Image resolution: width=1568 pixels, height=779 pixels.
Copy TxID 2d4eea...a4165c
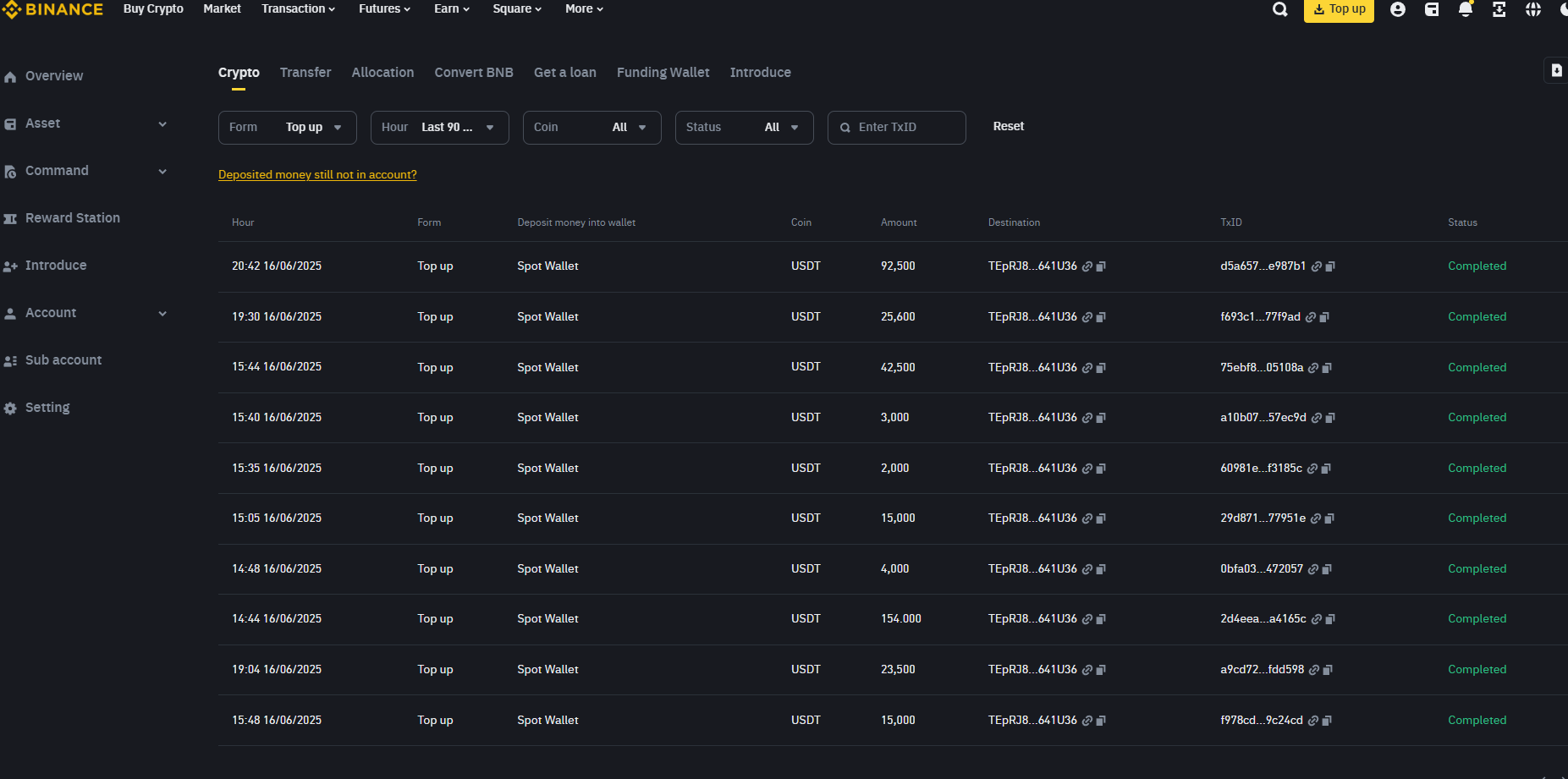[1330, 619]
